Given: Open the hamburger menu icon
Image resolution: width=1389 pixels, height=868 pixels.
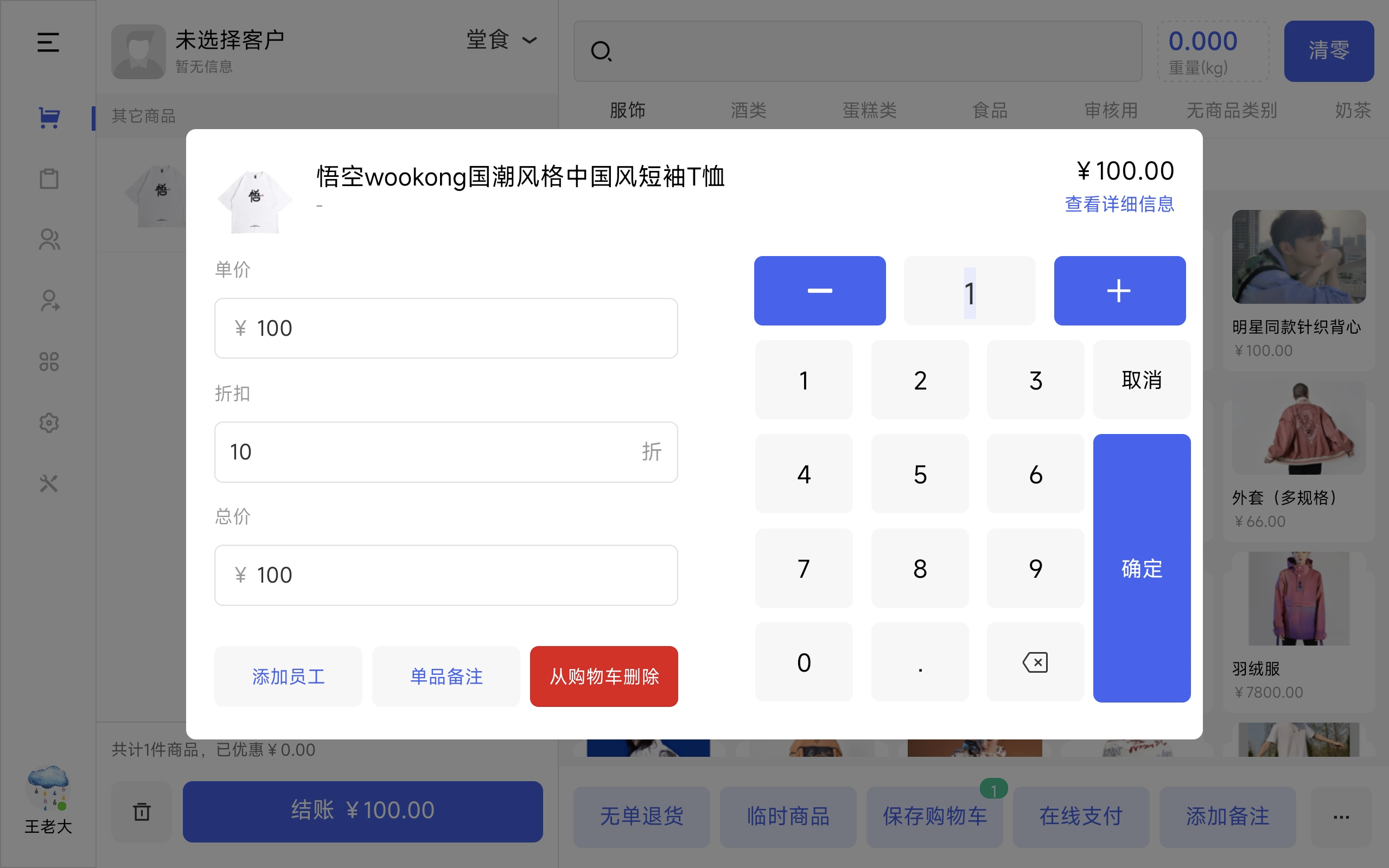Looking at the screenshot, I should click(48, 42).
